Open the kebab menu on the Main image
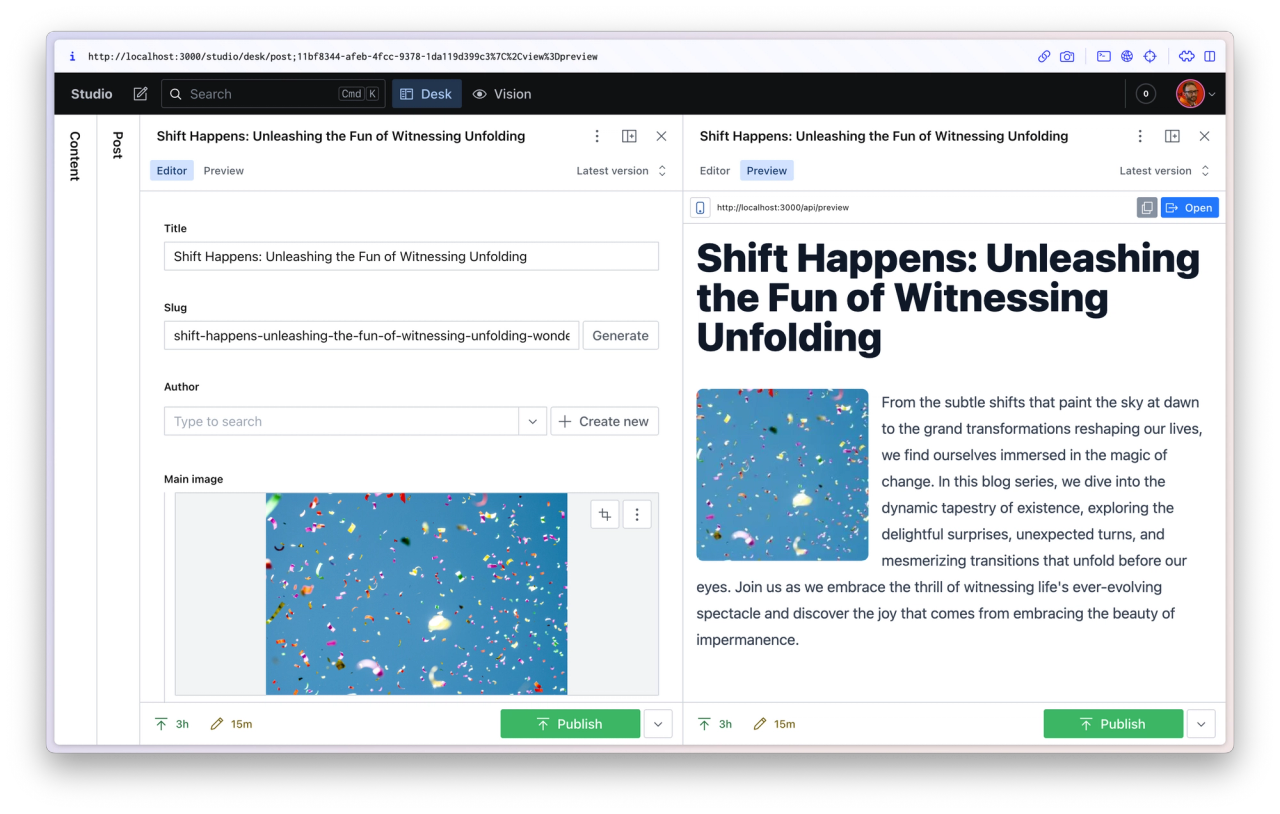Viewport: 1280px width, 814px height. 637,514
